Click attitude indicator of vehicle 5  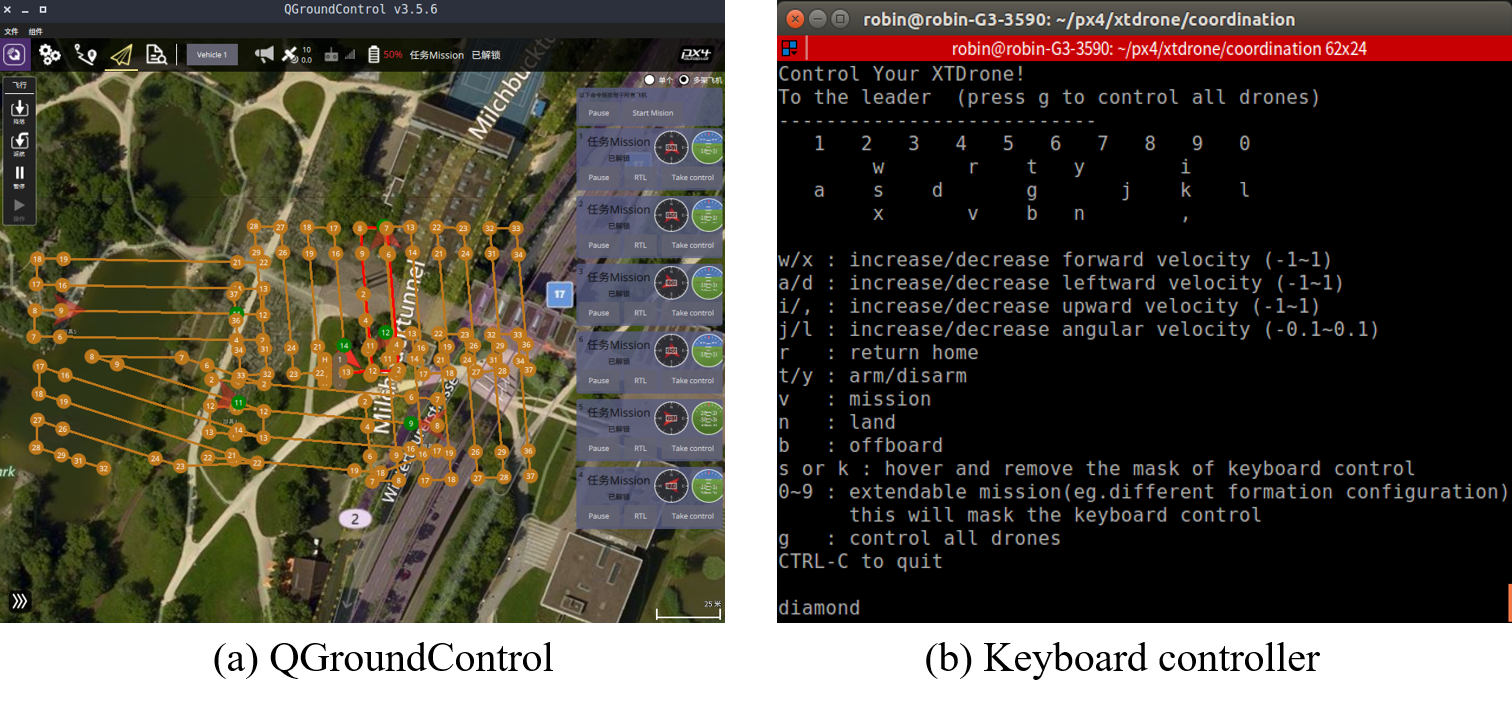click(708, 419)
